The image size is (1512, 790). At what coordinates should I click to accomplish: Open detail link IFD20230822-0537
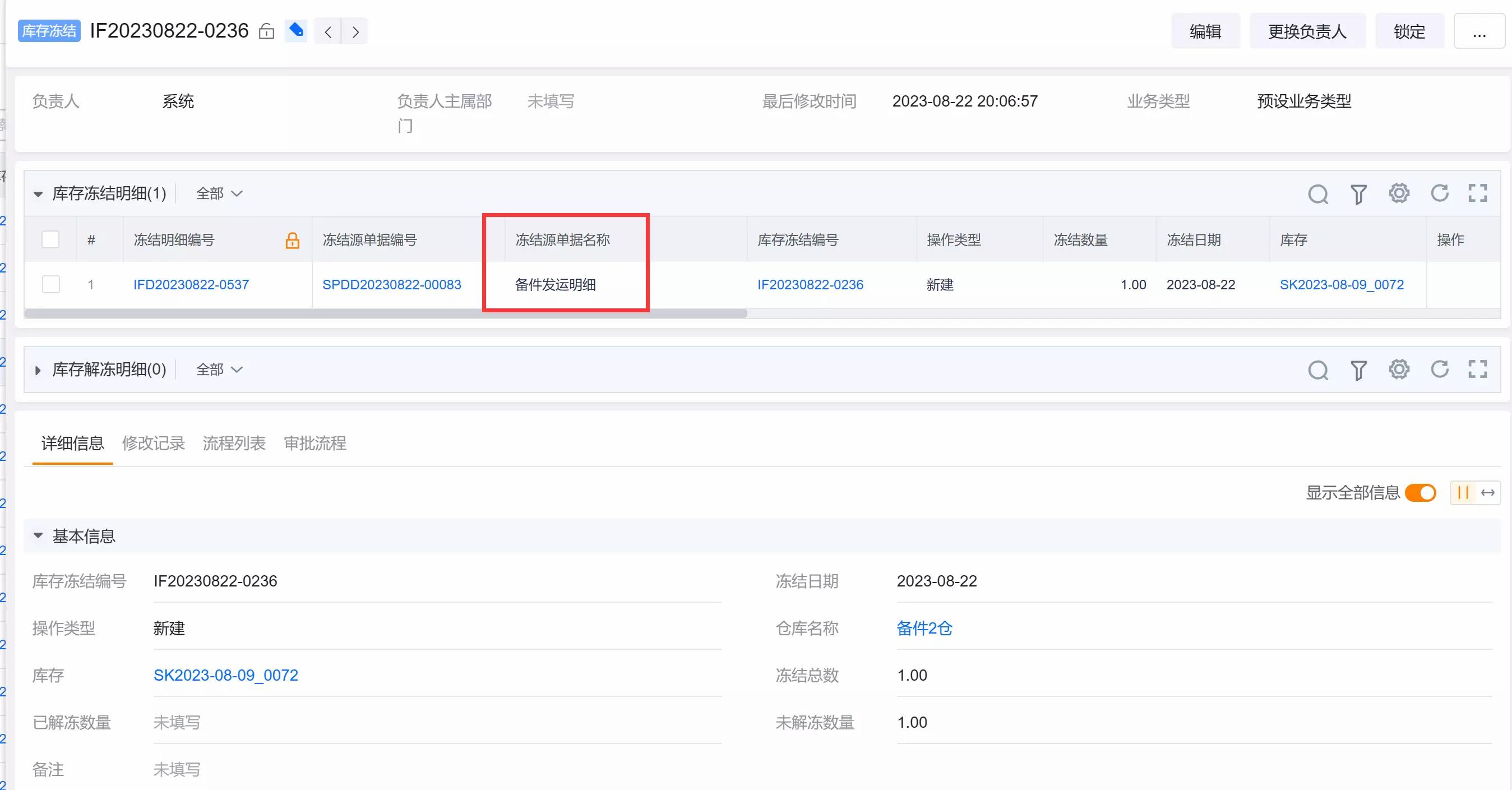(x=191, y=285)
